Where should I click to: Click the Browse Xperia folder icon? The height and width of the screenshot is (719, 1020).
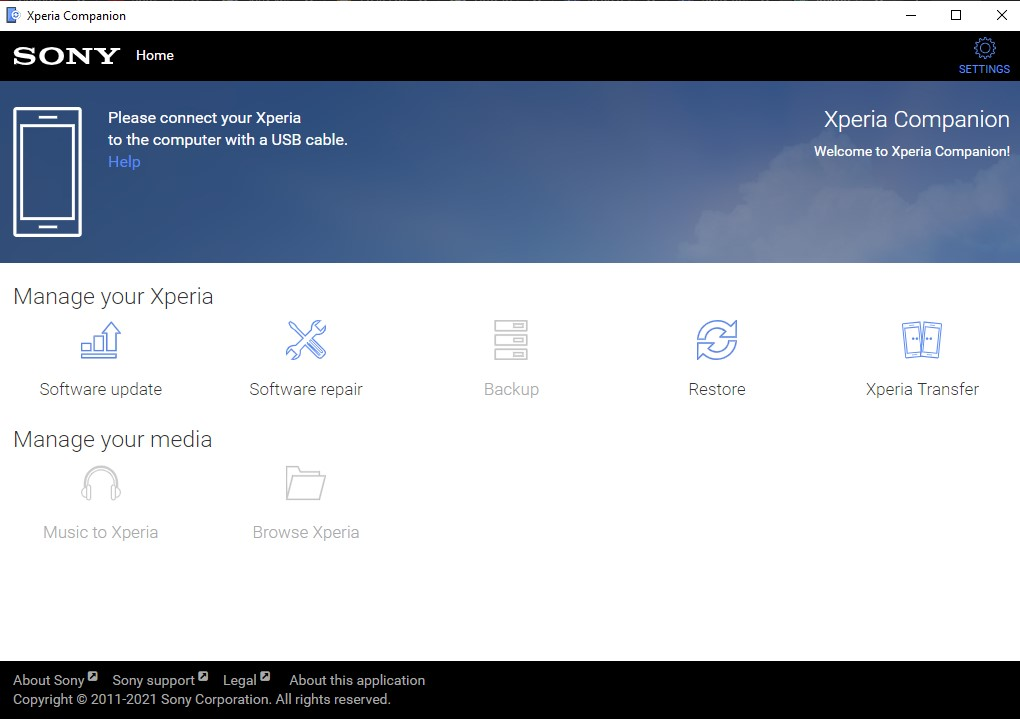tap(306, 483)
